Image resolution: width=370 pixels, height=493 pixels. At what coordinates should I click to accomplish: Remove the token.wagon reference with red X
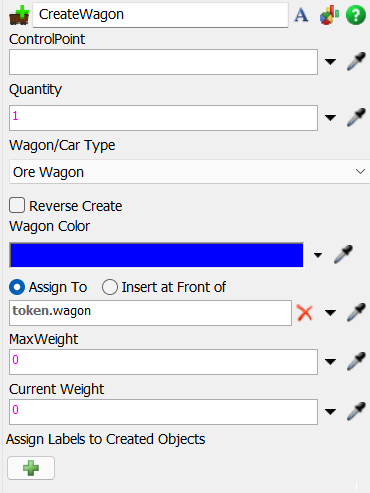(x=305, y=313)
